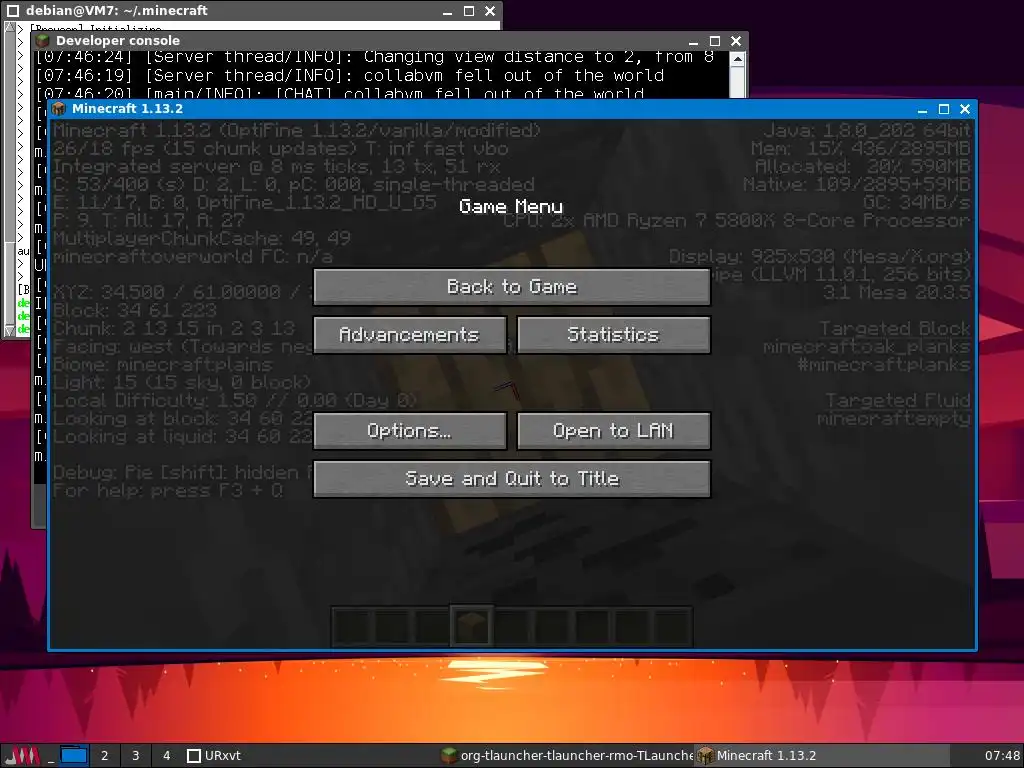Click Save and Quit to Title

[x=511, y=479]
